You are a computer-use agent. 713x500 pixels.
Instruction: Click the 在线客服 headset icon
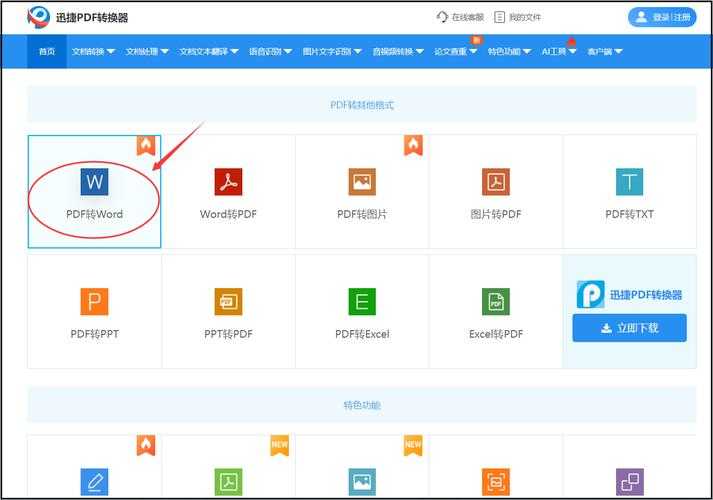tap(443, 17)
